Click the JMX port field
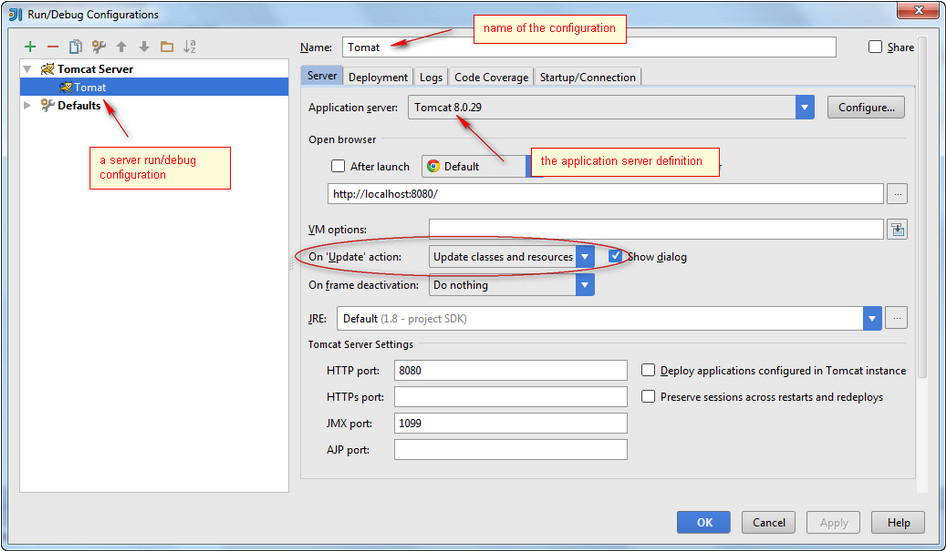This screenshot has width=946, height=552. (x=511, y=424)
